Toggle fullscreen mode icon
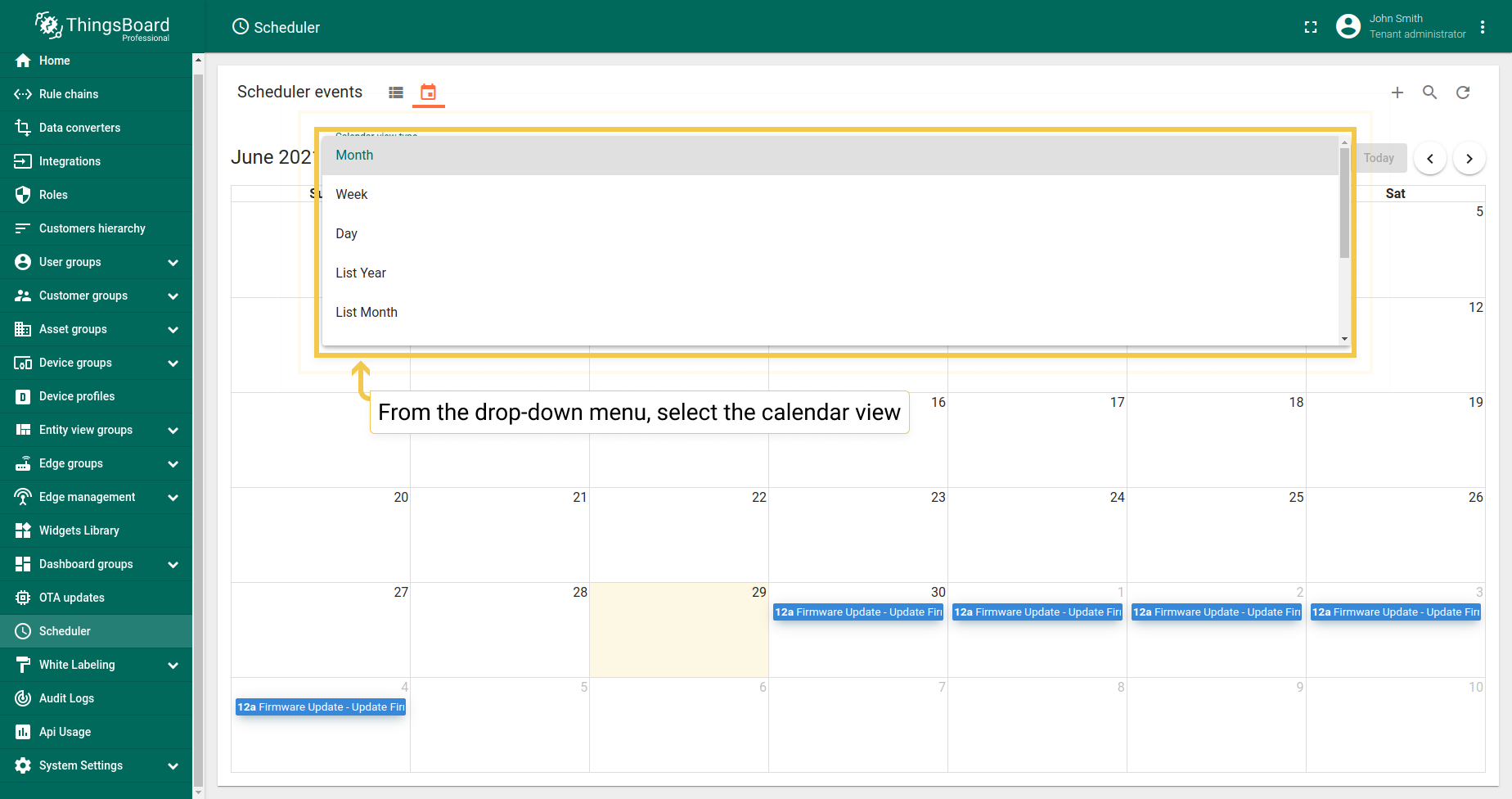The width and height of the screenshot is (1512, 799). pos(1311,27)
